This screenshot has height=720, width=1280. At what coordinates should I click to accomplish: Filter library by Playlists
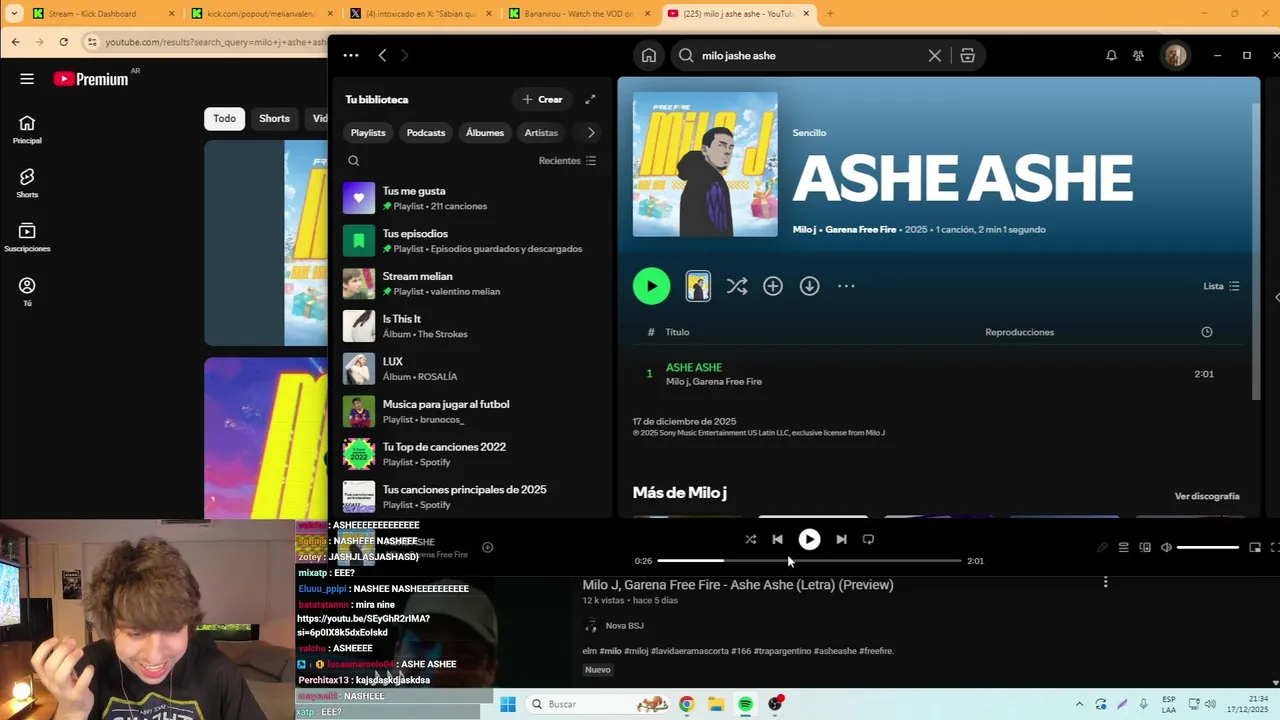pyautogui.click(x=368, y=133)
